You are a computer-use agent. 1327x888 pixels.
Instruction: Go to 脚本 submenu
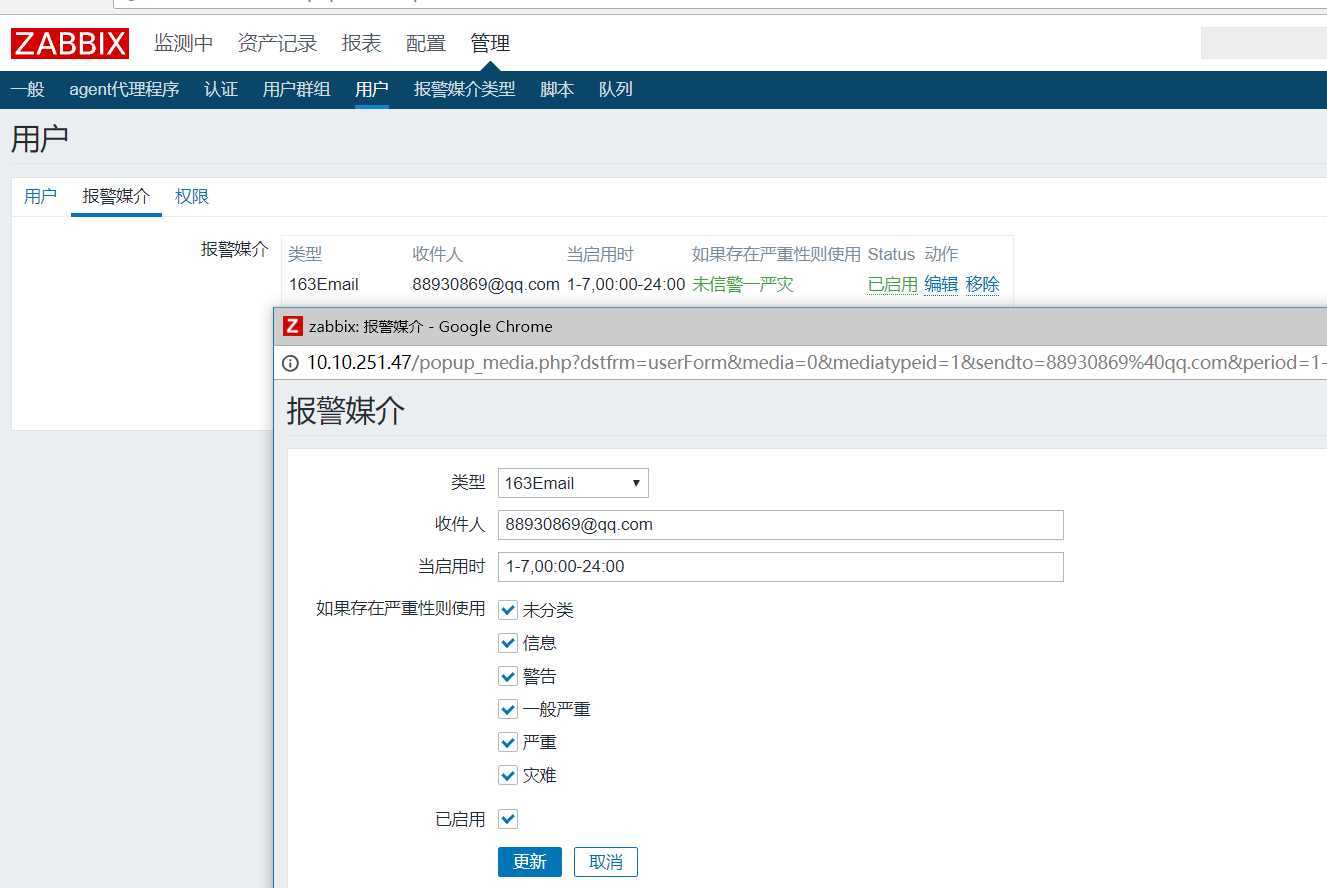pyautogui.click(x=557, y=89)
